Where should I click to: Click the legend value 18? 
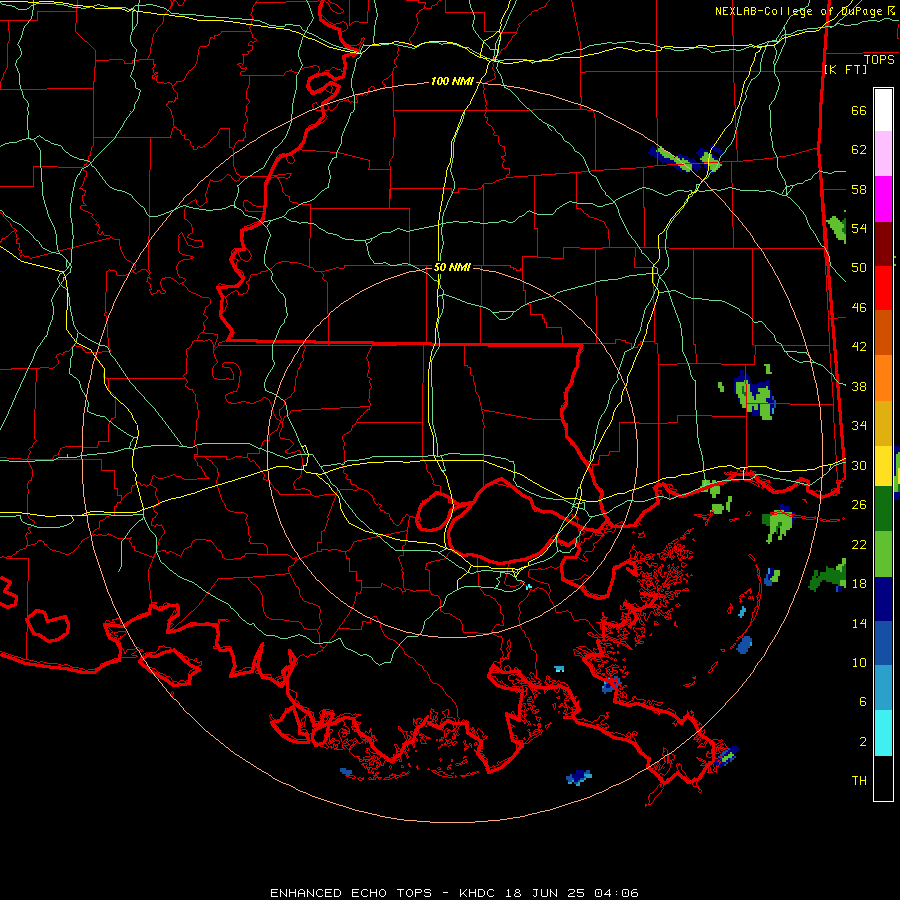[x=859, y=584]
